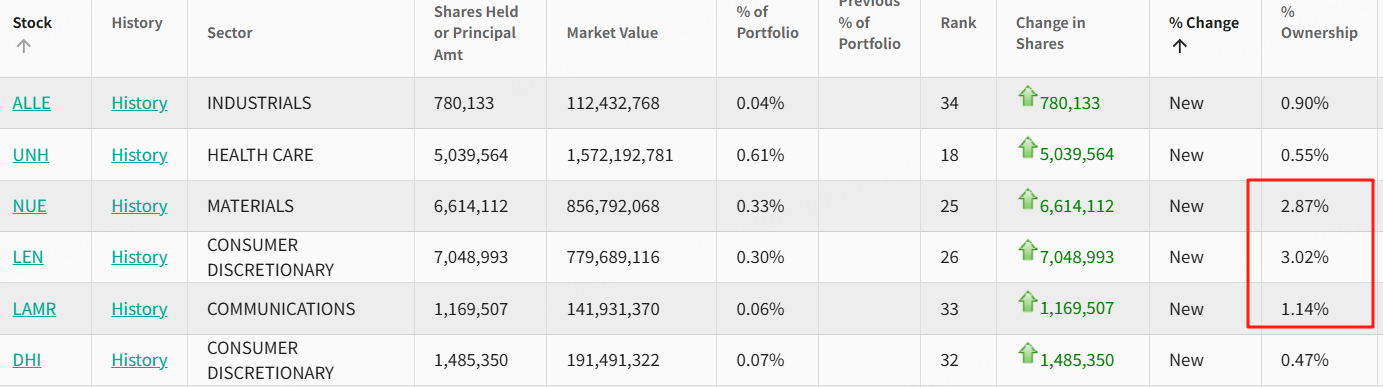Click the sort arrow under % Change header

(x=1180, y=45)
